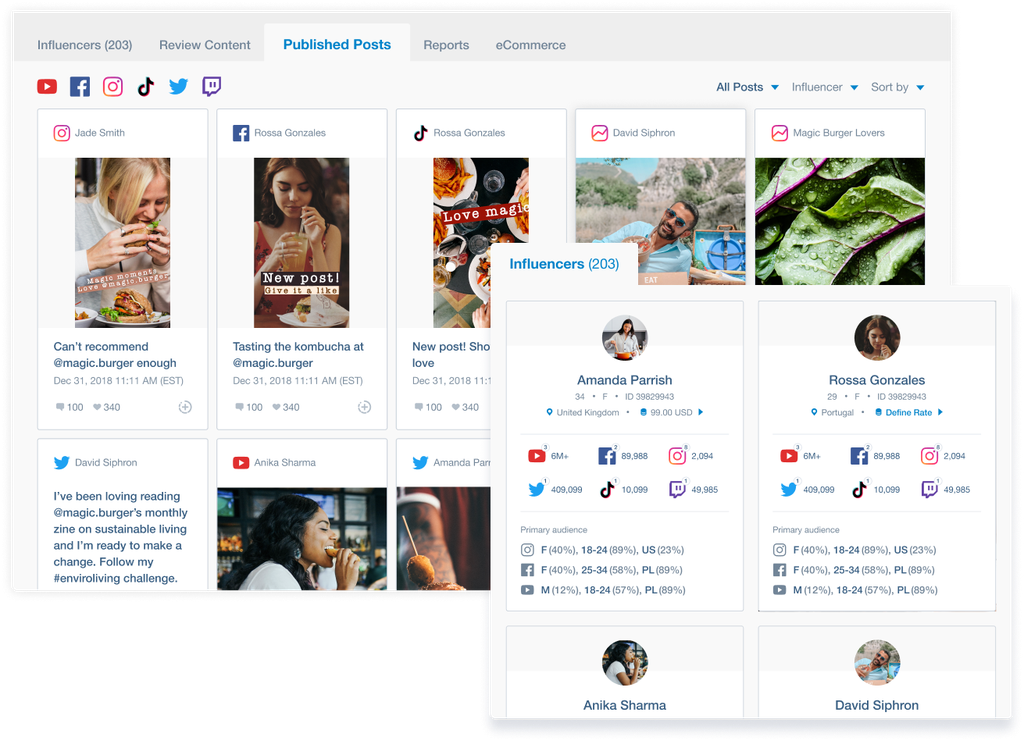Filter posts by Twitch icon
1024x741 pixels.
212,87
